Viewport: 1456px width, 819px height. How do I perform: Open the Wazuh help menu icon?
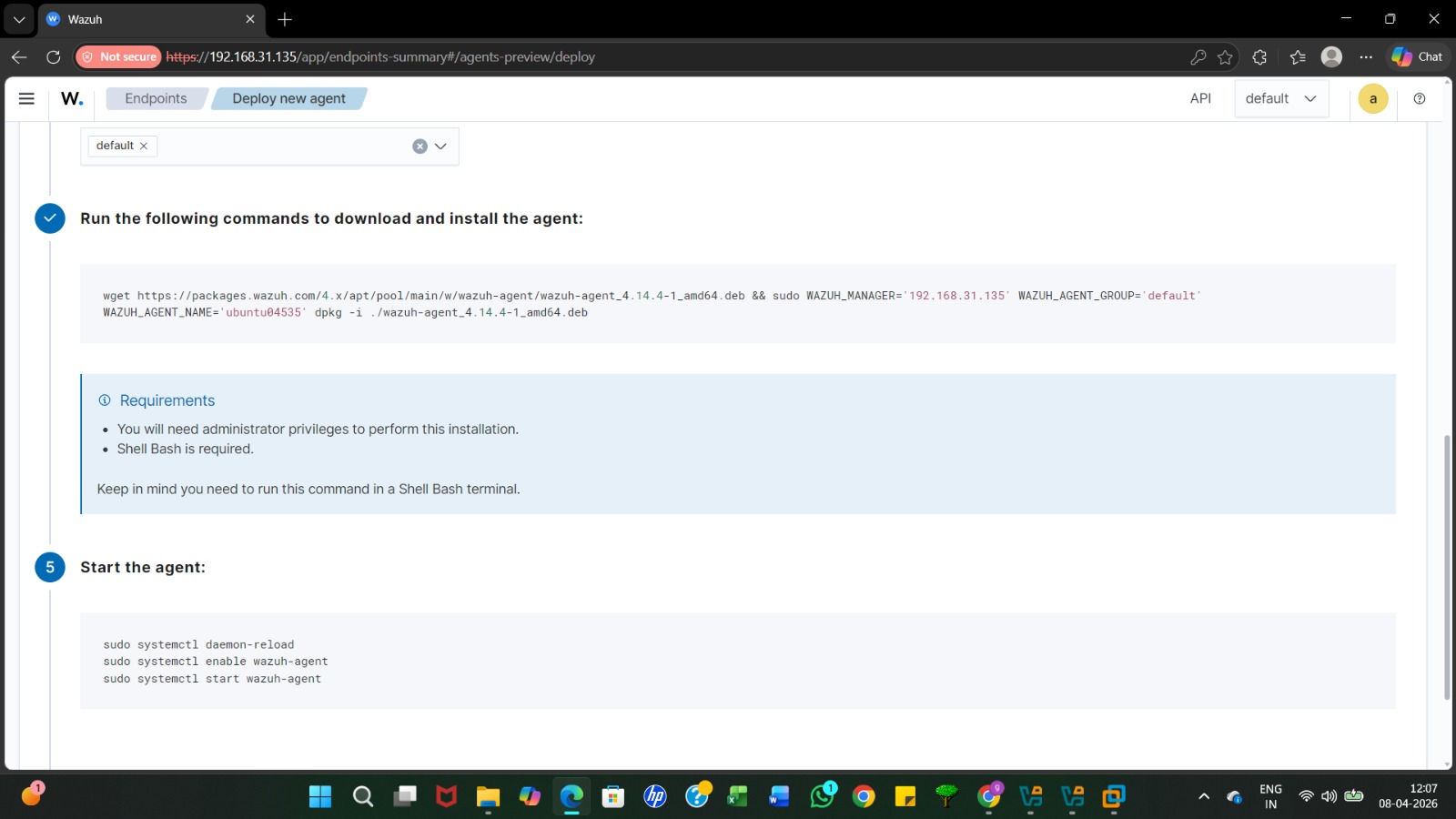tap(1420, 98)
